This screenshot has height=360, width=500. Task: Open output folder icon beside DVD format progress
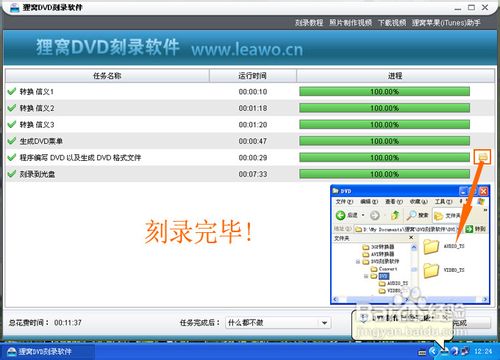pos(482,156)
